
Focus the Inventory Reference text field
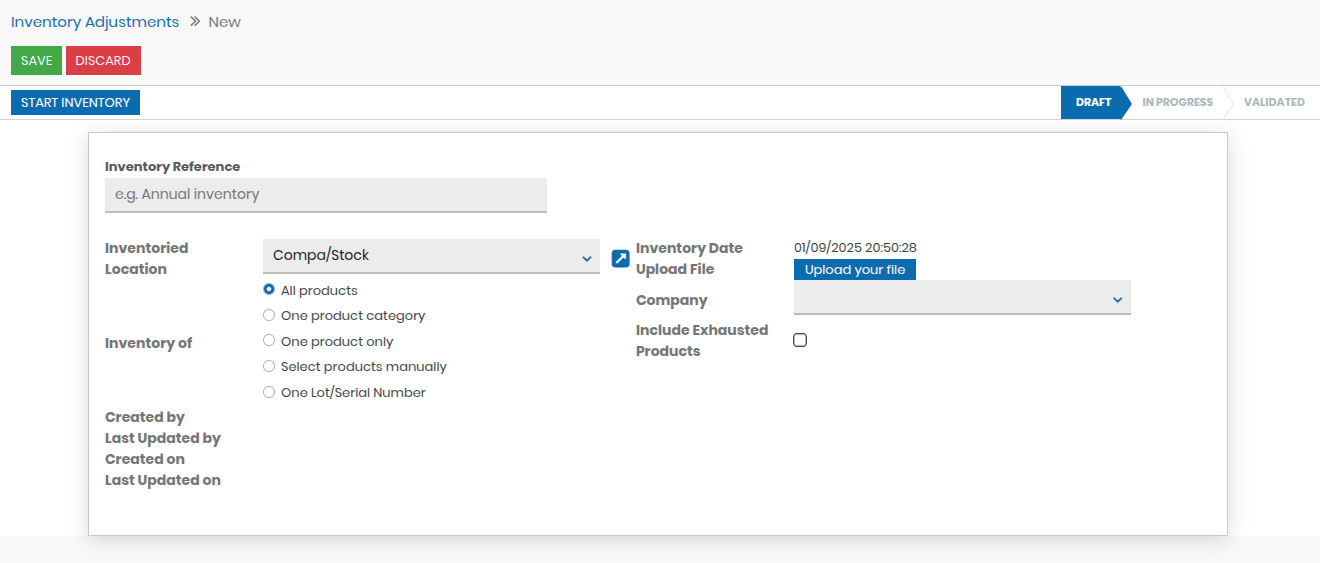(325, 195)
